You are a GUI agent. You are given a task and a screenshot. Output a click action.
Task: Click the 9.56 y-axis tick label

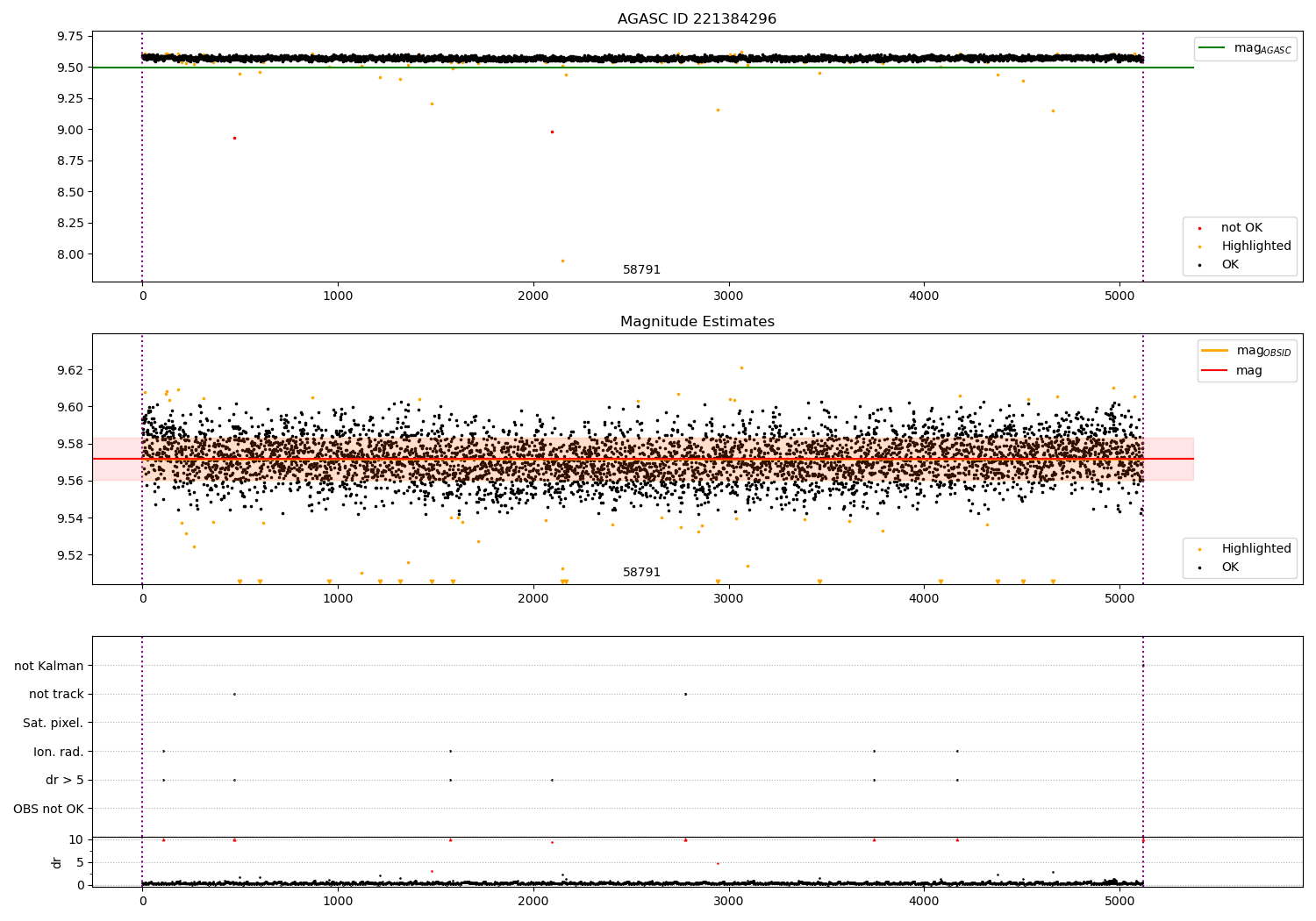coord(69,481)
